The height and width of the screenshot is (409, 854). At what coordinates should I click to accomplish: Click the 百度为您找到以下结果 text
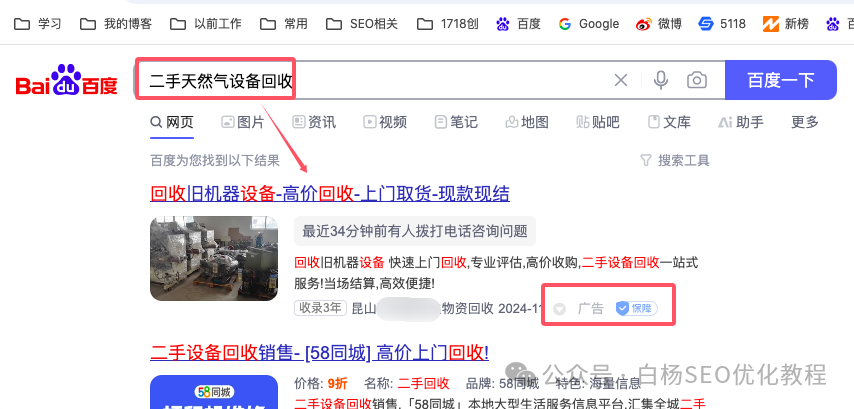(x=215, y=160)
